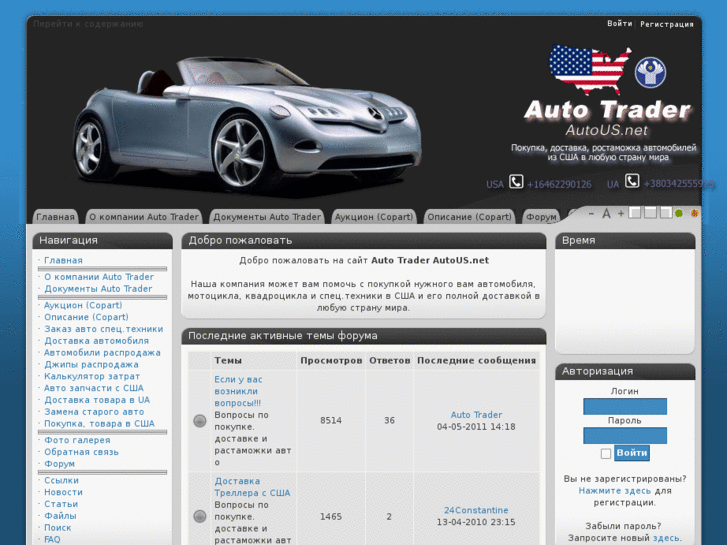Open 'Калькулятор затрат' link
The image size is (727, 545).
(x=92, y=376)
